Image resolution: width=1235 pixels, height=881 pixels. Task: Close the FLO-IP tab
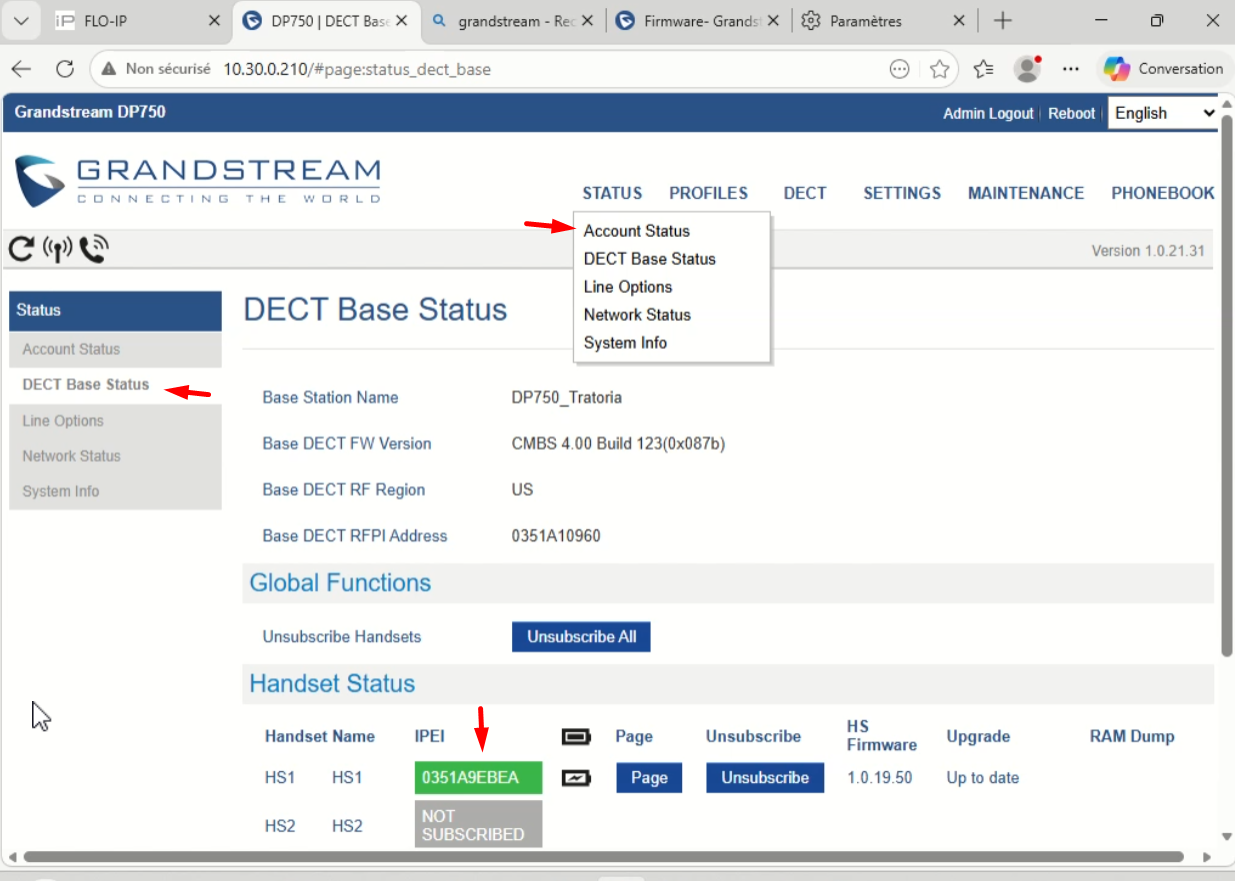(x=214, y=21)
